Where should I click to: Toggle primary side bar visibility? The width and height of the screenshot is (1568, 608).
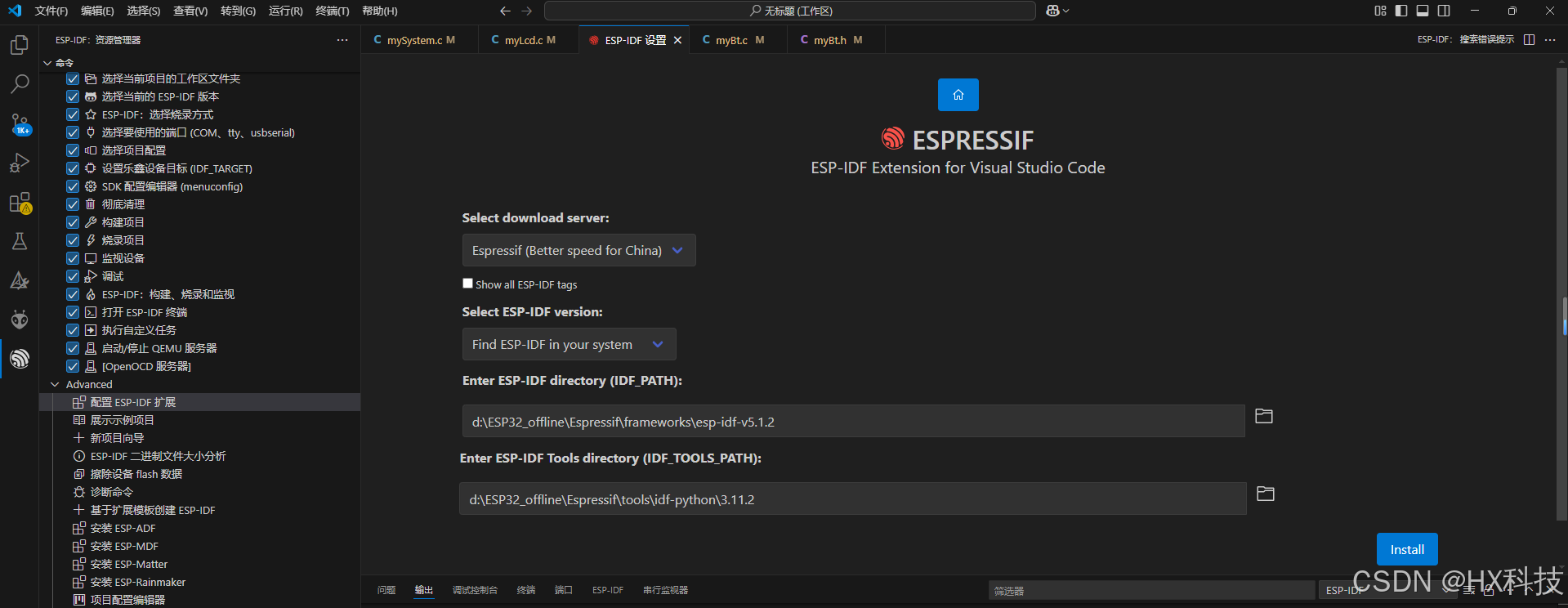pyautogui.click(x=1401, y=11)
